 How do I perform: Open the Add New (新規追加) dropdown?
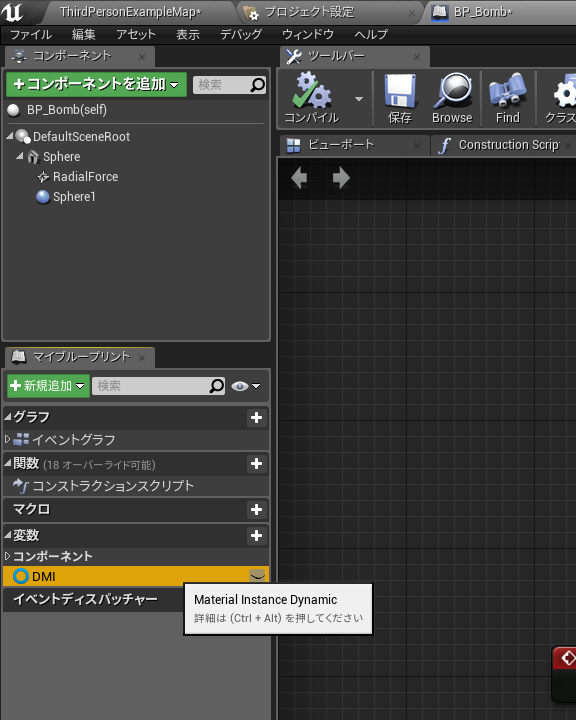48,386
